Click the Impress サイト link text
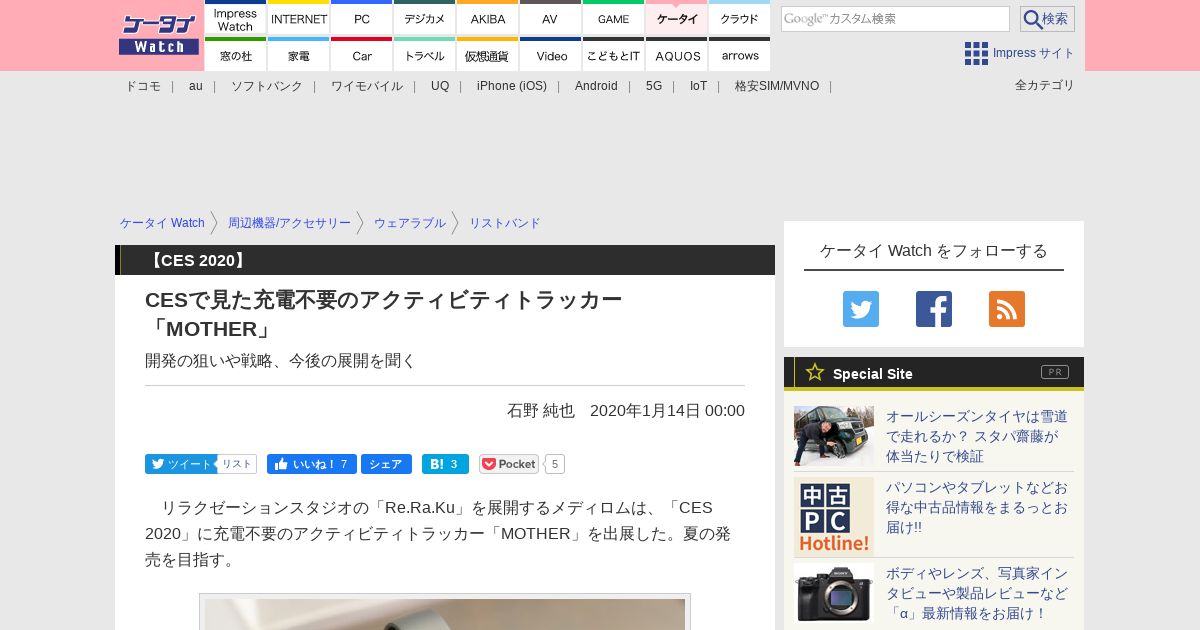Viewport: 1200px width, 630px height. (x=1034, y=53)
